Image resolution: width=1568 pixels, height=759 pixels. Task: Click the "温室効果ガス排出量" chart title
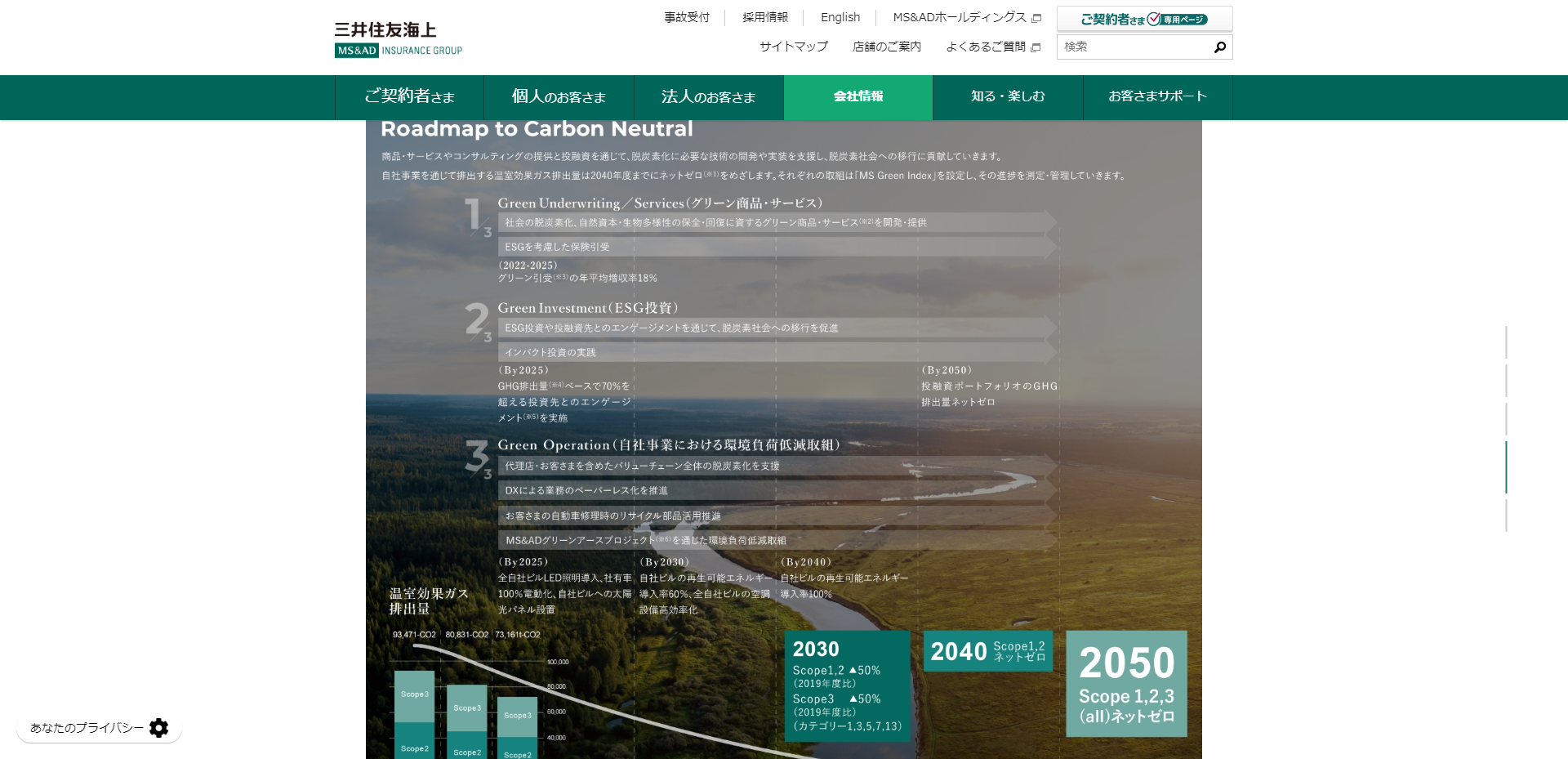[429, 601]
